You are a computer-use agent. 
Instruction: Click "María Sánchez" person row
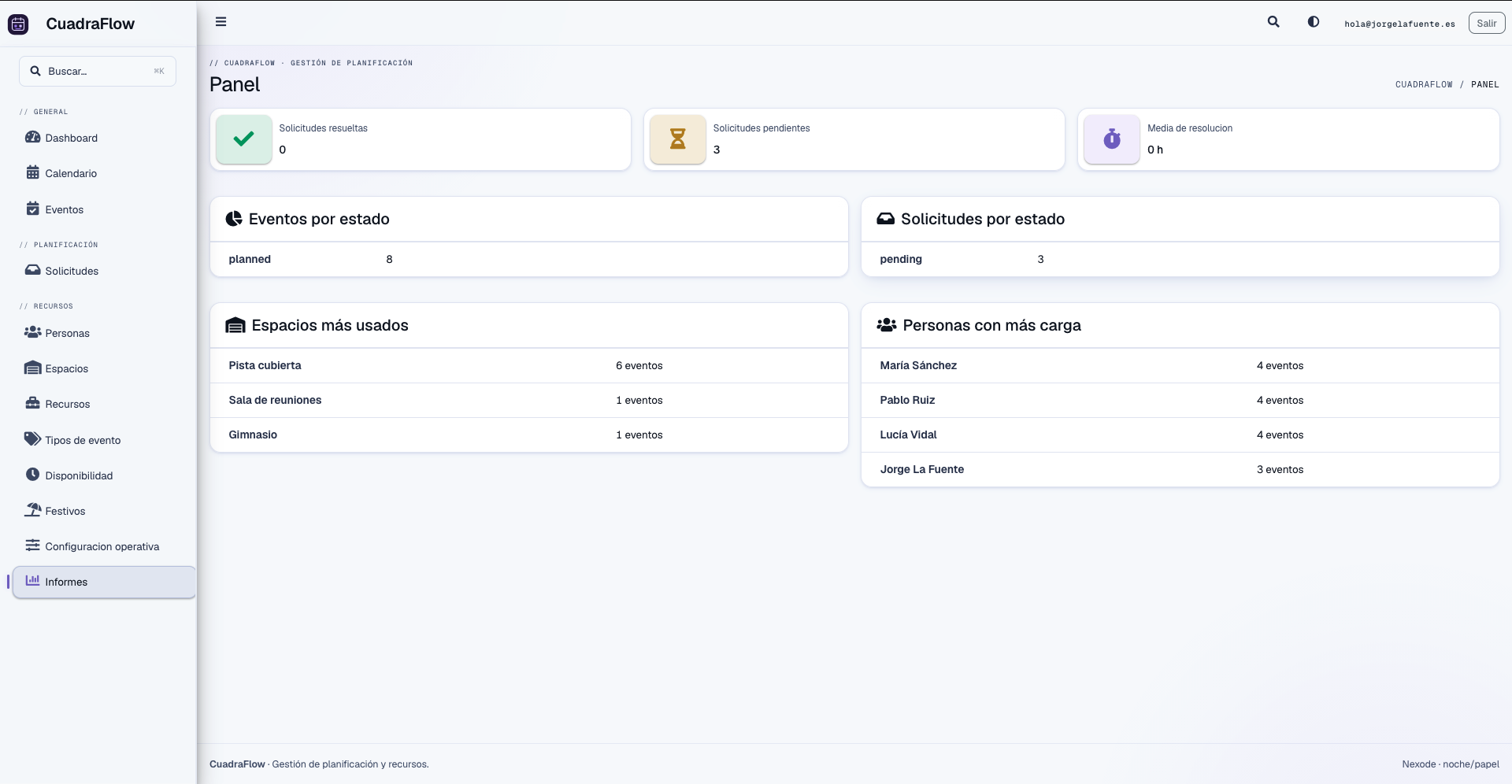(1180, 365)
